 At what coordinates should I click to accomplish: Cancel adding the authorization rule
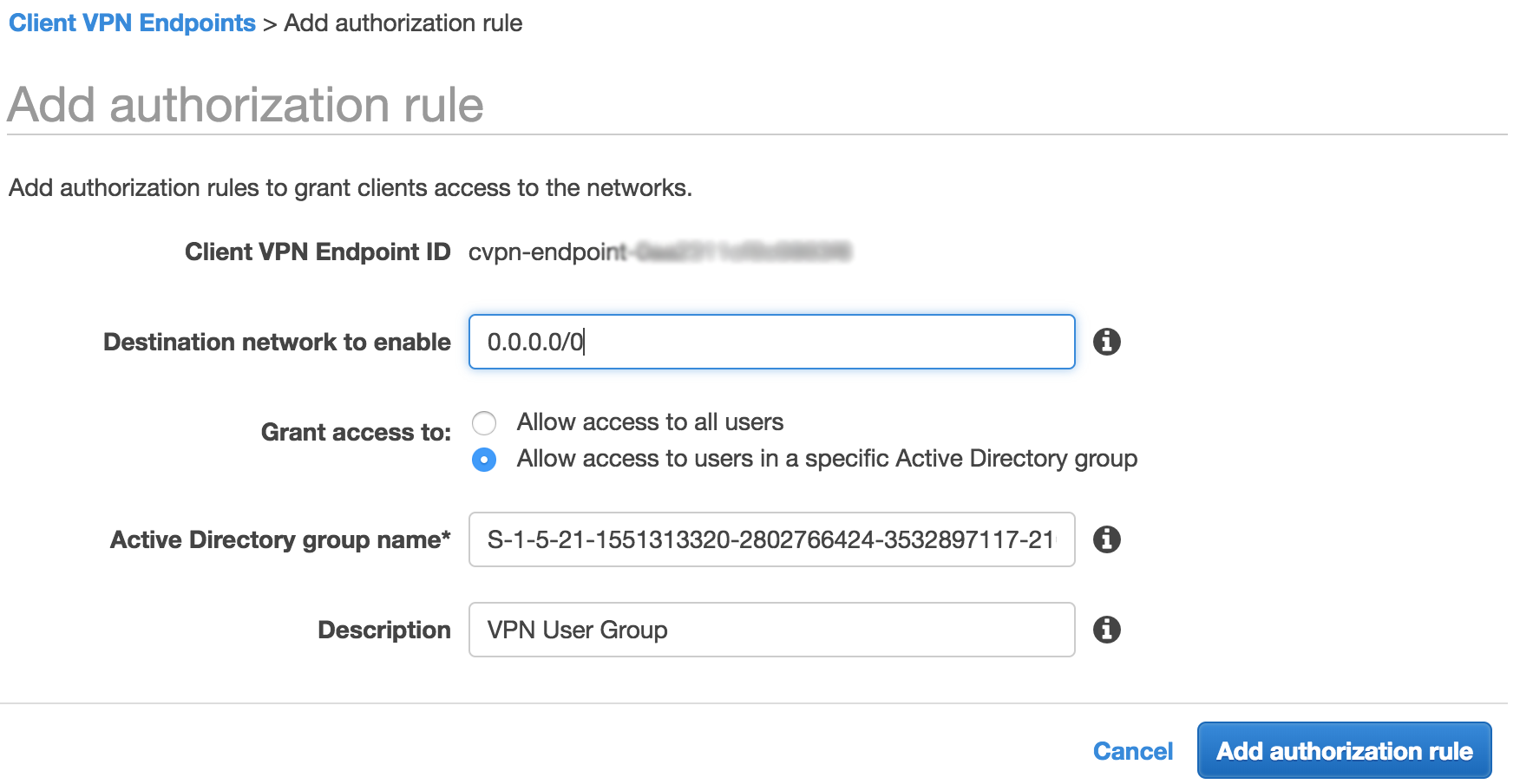[x=1132, y=750]
